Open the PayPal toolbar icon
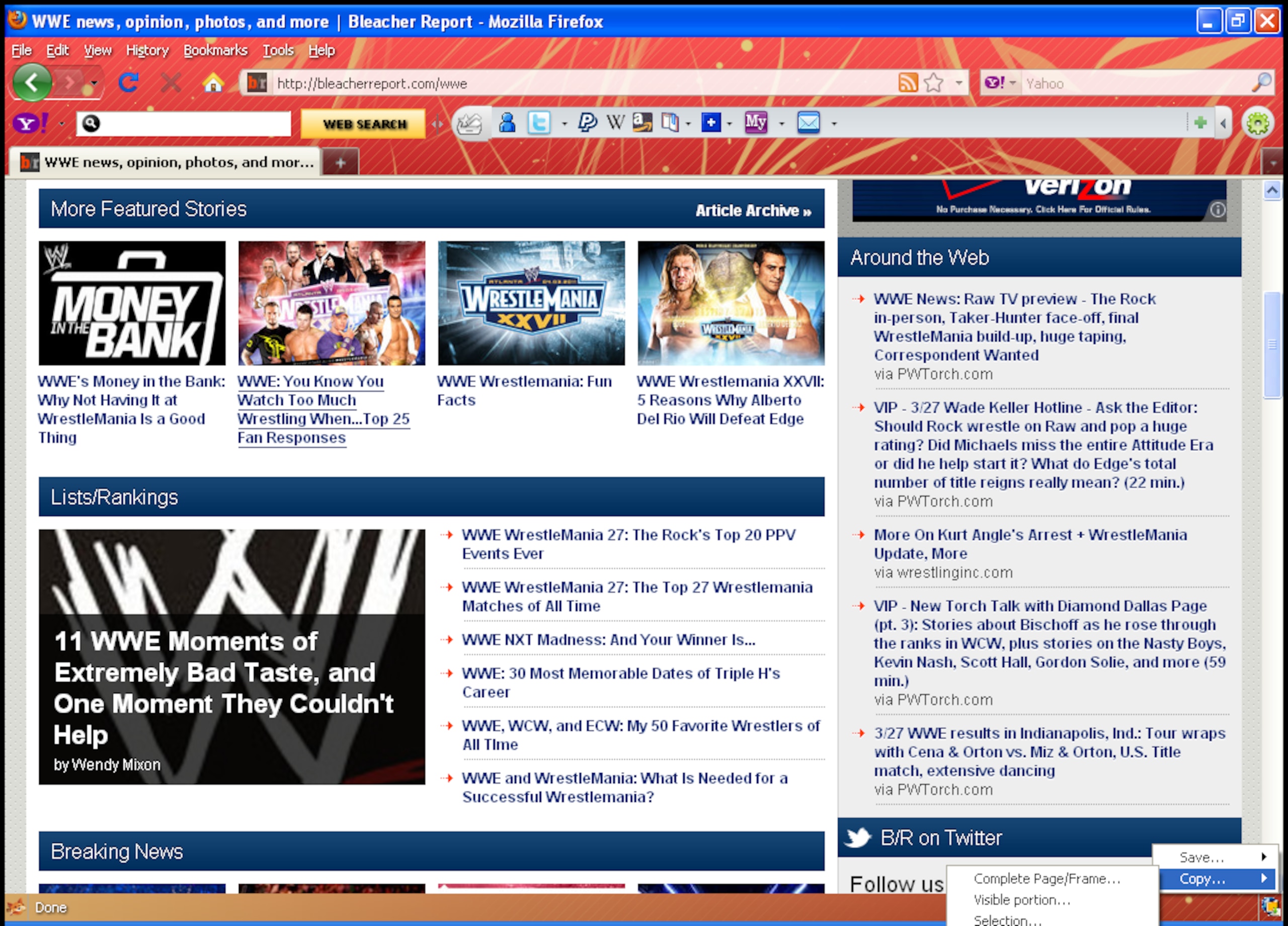This screenshot has height=926, width=1288. tap(587, 123)
